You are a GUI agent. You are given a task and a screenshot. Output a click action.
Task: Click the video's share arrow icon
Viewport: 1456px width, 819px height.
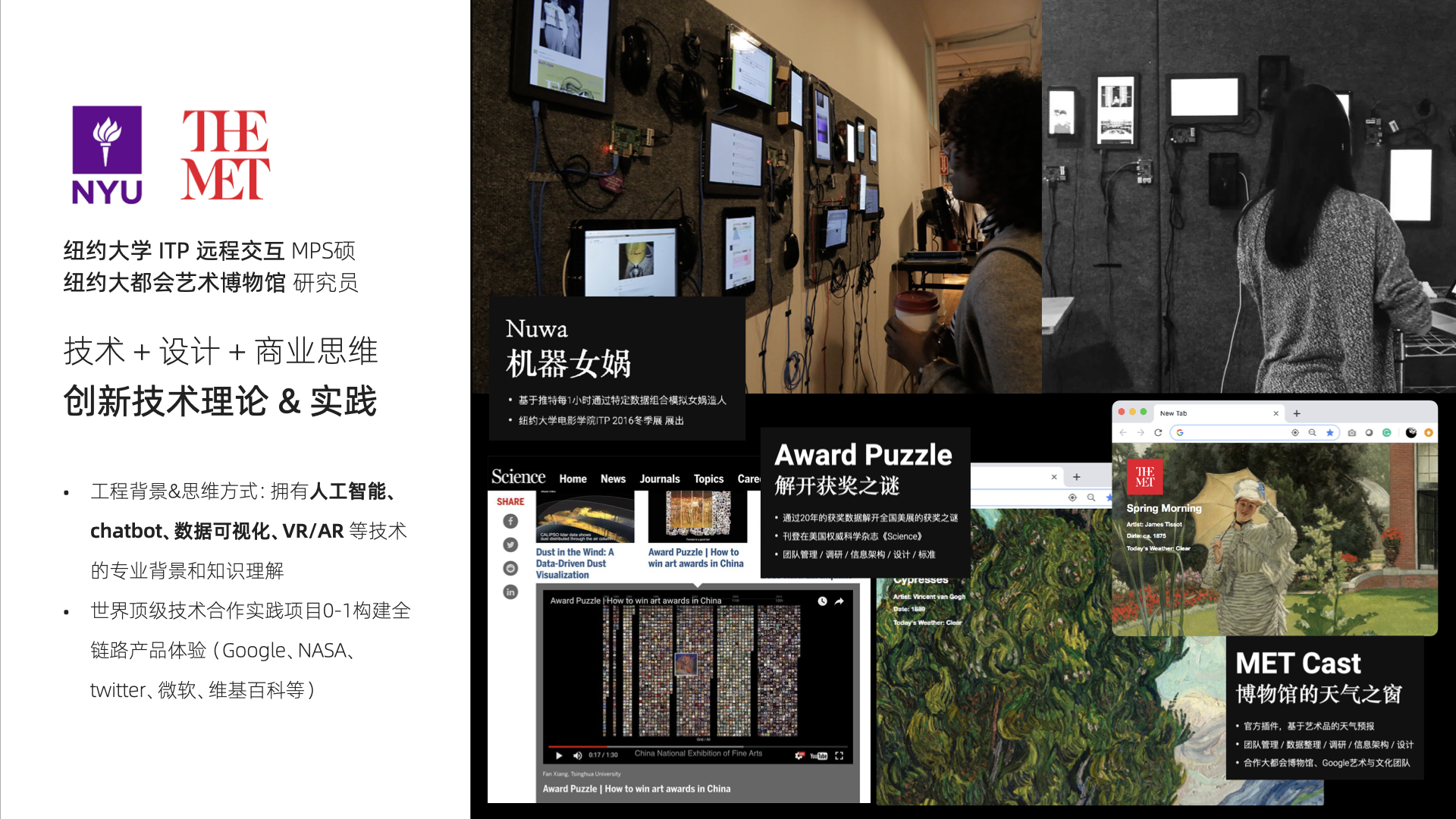pos(839,601)
